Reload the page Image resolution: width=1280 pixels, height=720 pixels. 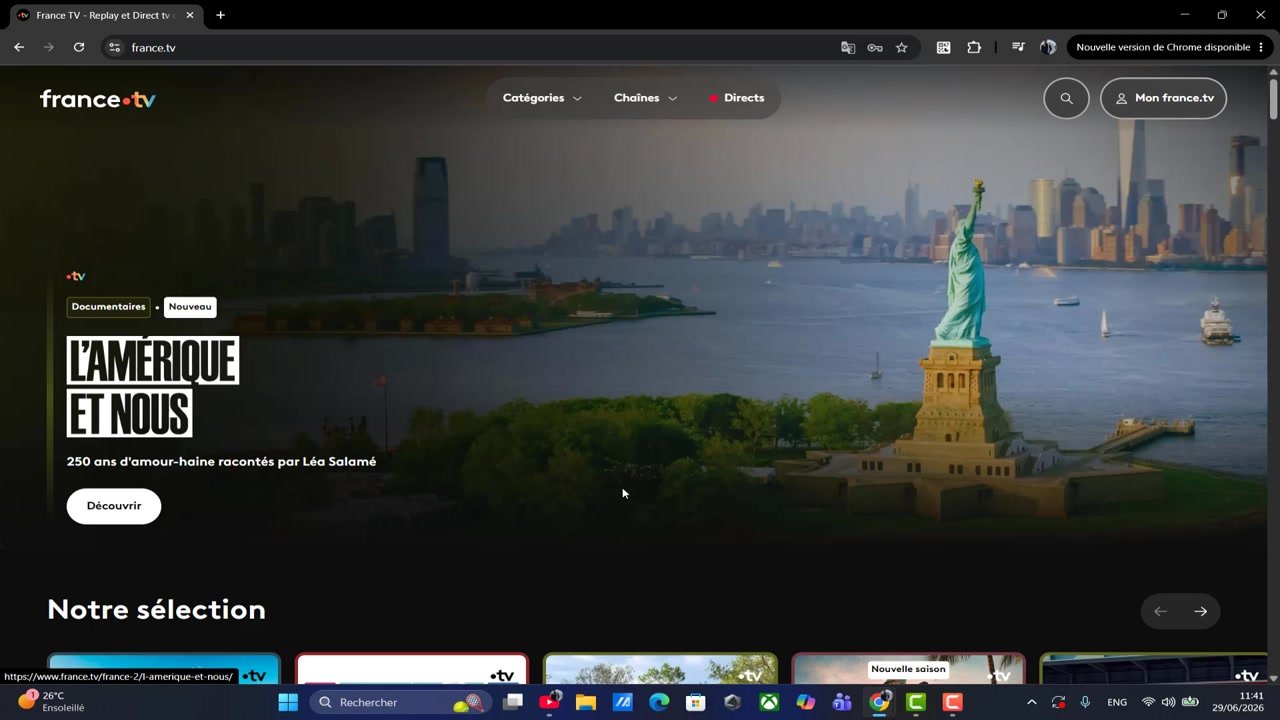pyautogui.click(x=79, y=47)
